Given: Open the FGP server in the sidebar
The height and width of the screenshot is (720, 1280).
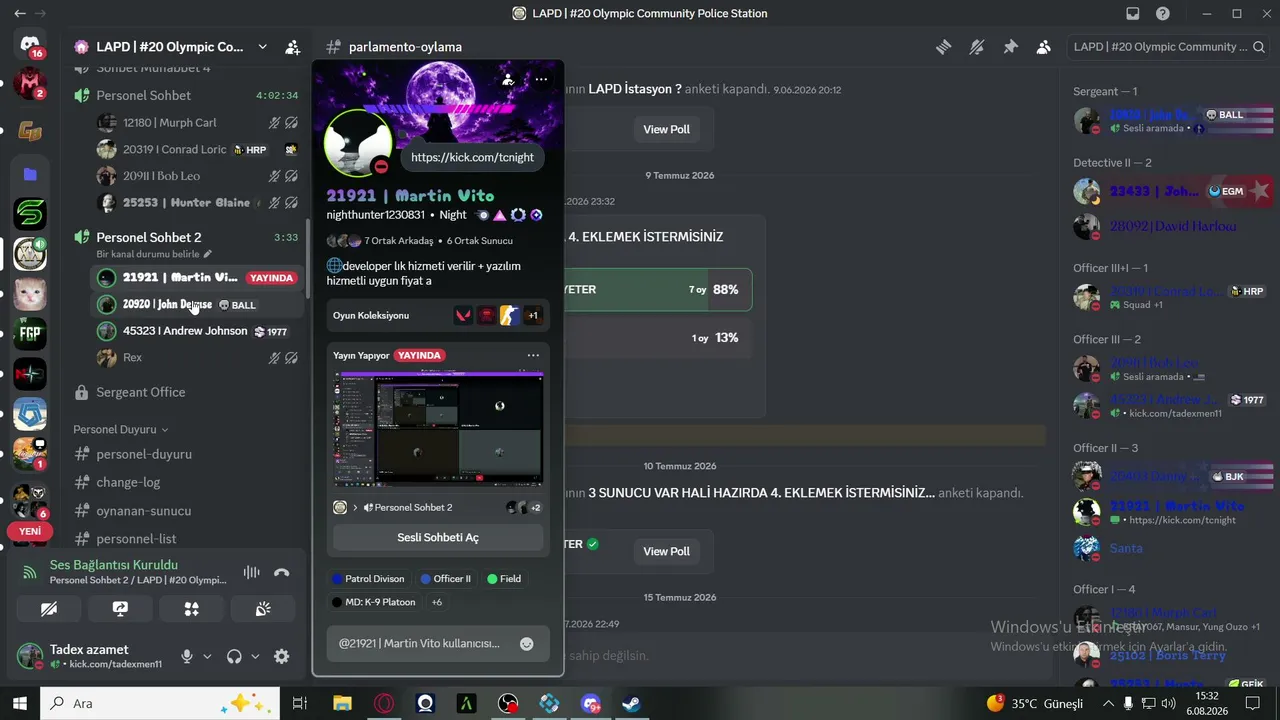Looking at the screenshot, I should pyautogui.click(x=30, y=334).
